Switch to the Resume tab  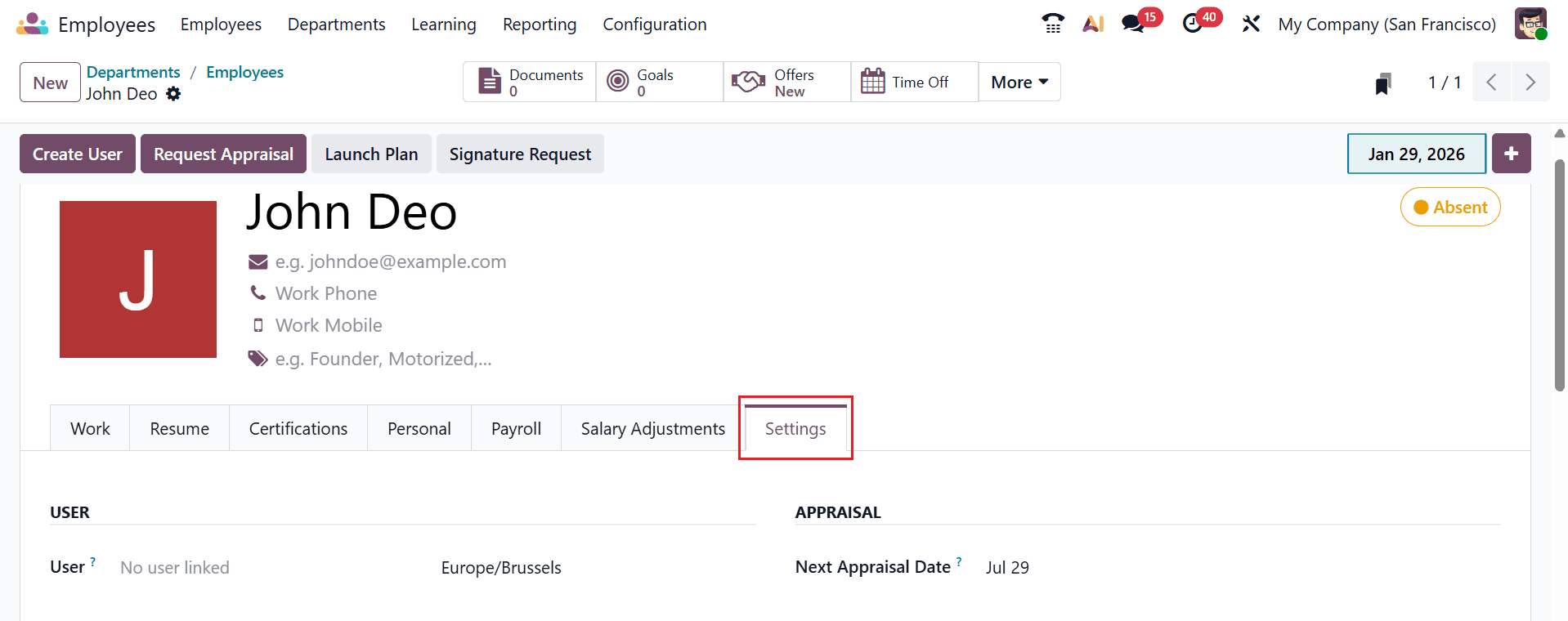(179, 428)
